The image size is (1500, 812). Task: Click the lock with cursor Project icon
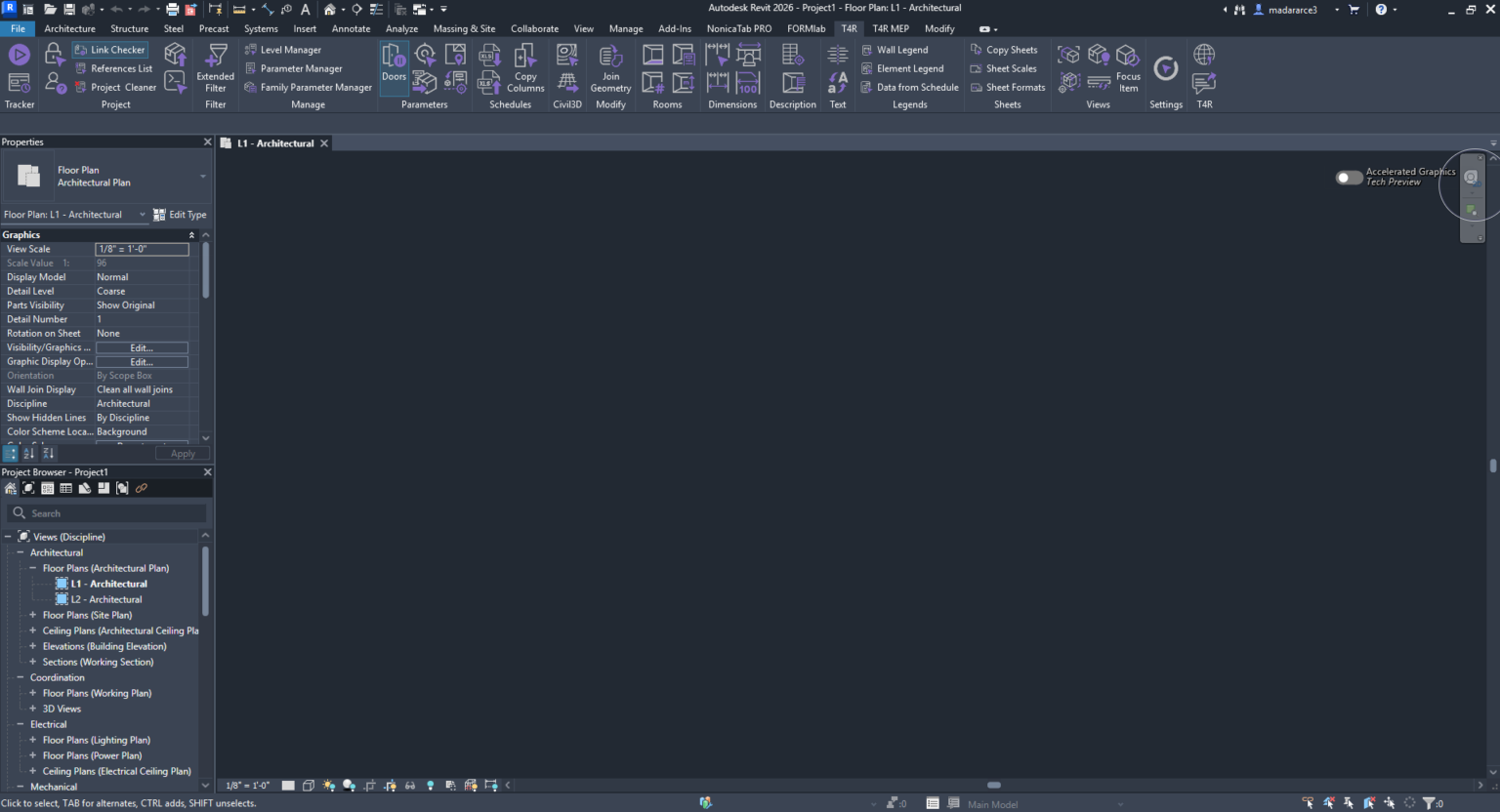click(x=54, y=56)
